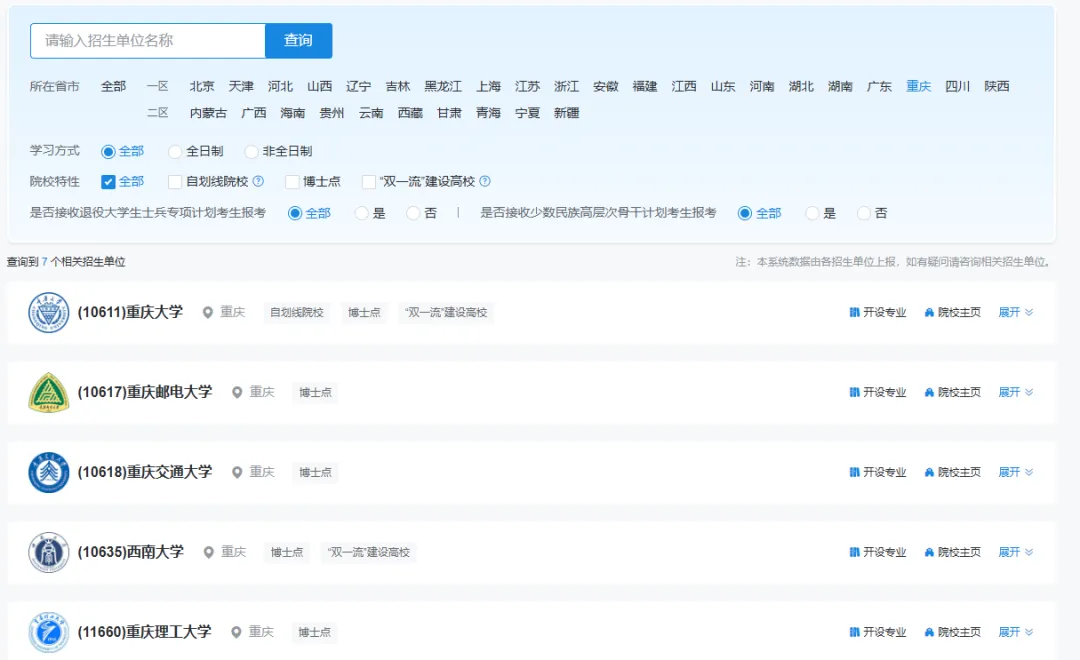Screen dimensions: 1080x660
Task: Open 院校主页 for 西南大学
Action: pyautogui.click(x=953, y=552)
